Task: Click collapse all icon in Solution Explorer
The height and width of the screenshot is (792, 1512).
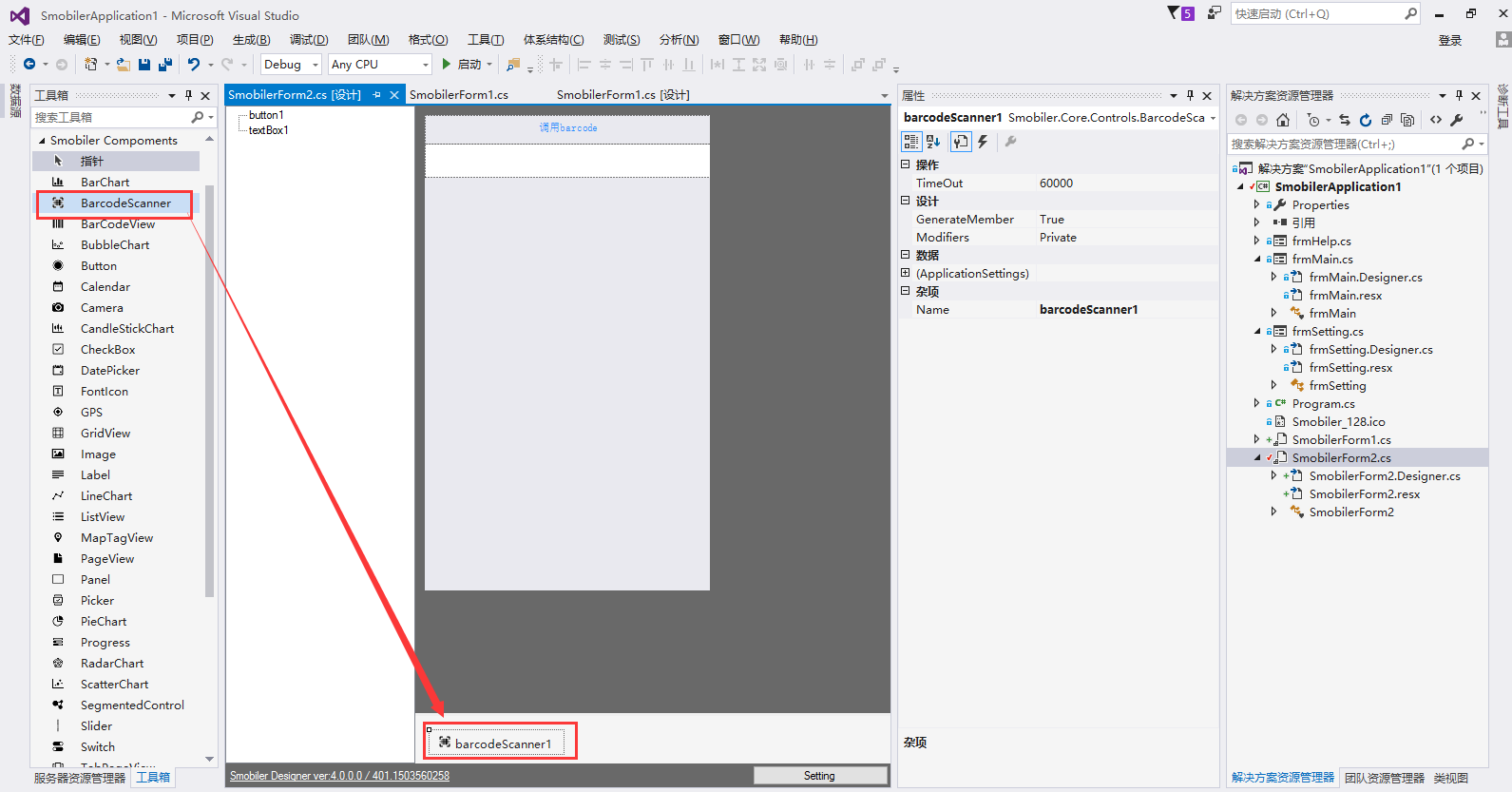Action: [1387, 120]
